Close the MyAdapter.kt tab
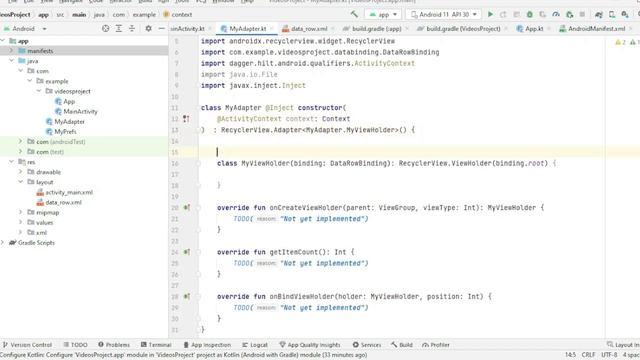The image size is (640, 360). [x=272, y=29]
